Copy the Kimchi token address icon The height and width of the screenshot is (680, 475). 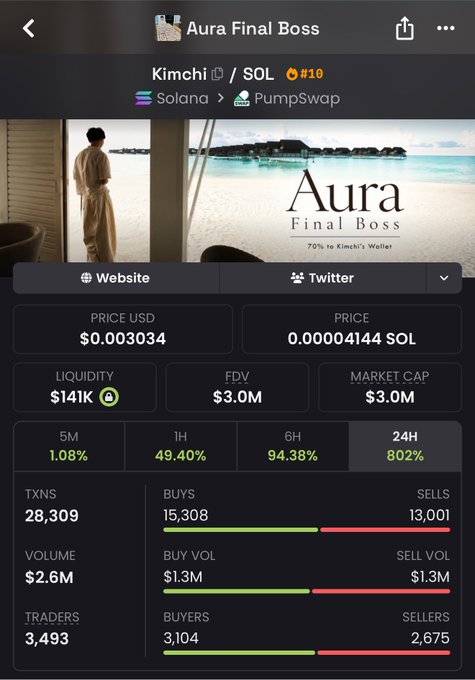217,74
